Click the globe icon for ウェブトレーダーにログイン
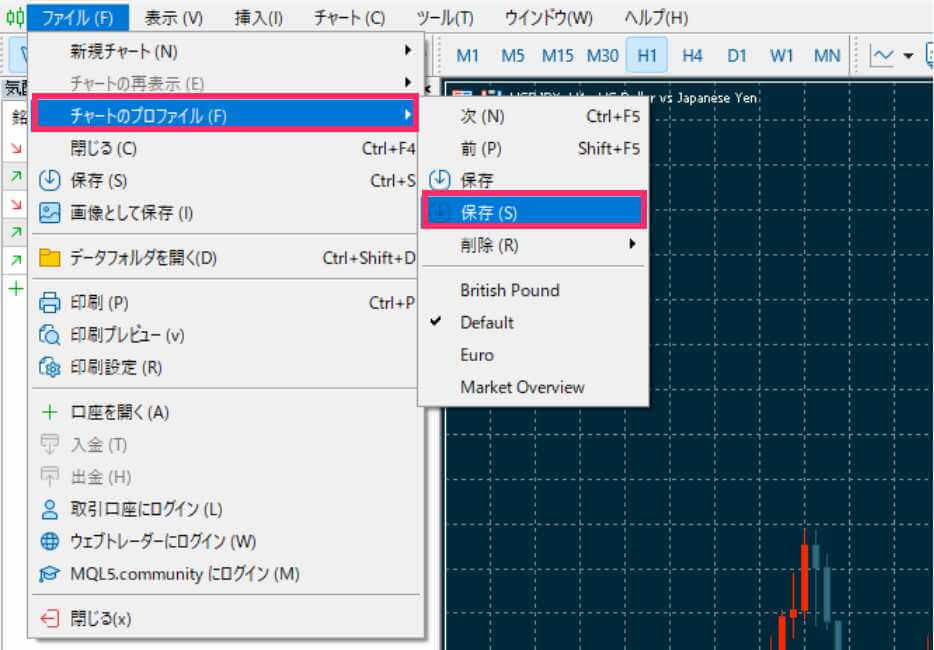The width and height of the screenshot is (934, 650). click(x=49, y=542)
